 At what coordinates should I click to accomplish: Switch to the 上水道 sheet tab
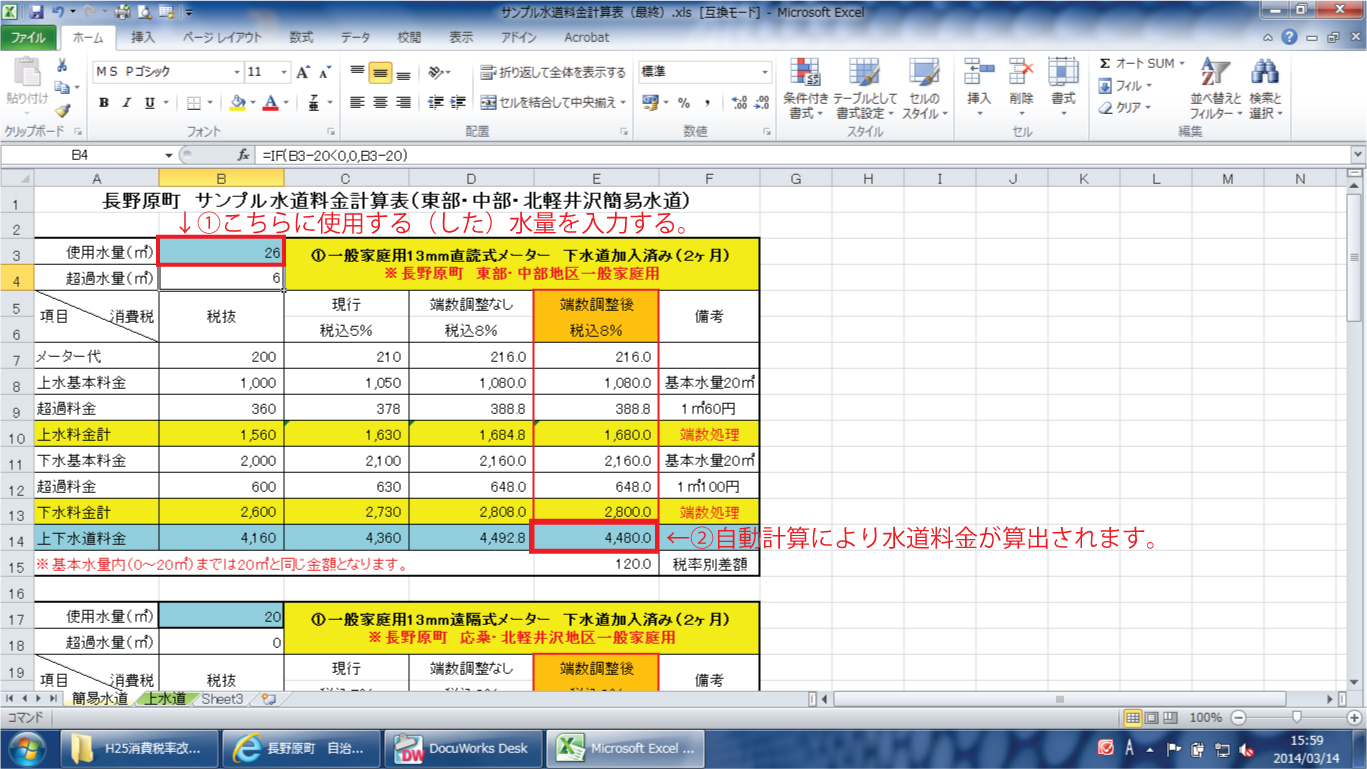click(x=165, y=699)
